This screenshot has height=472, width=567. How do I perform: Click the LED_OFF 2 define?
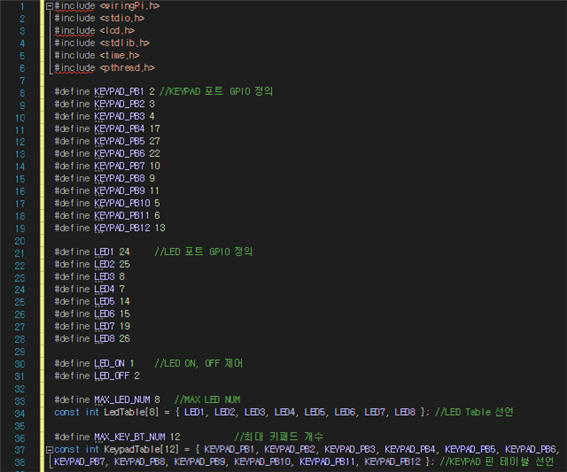(97, 376)
